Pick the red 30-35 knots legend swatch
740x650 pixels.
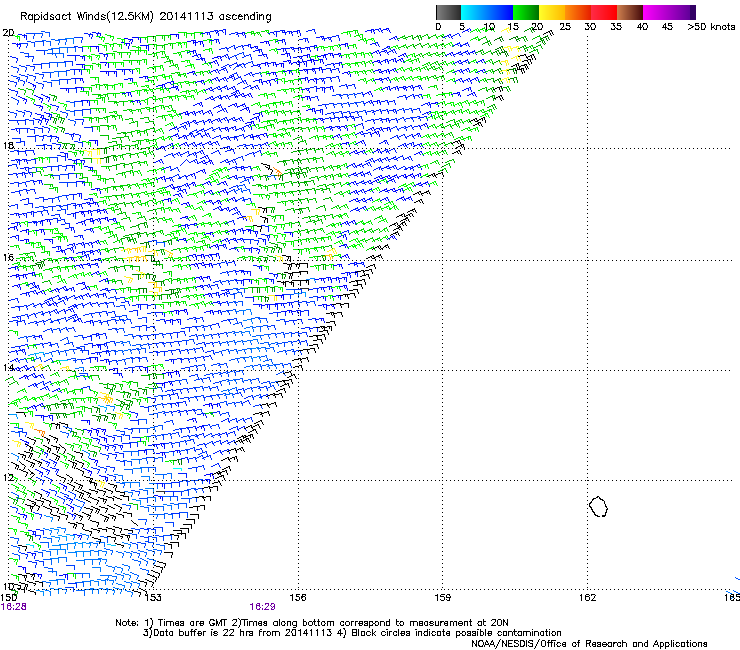[x=604, y=12]
